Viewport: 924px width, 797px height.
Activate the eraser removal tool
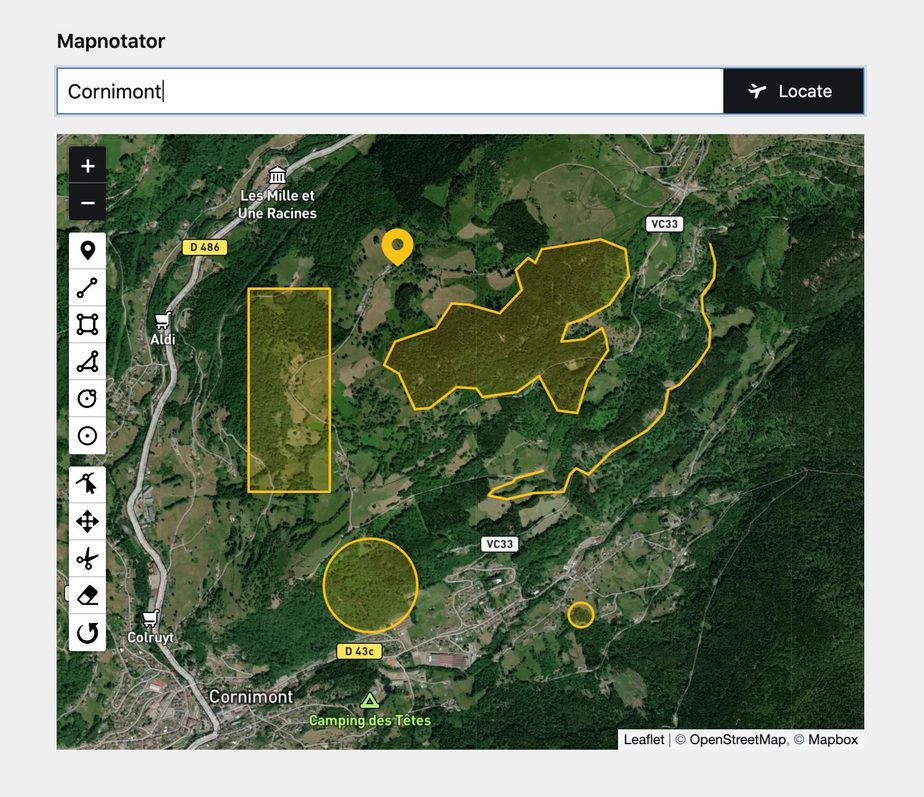click(x=88, y=596)
